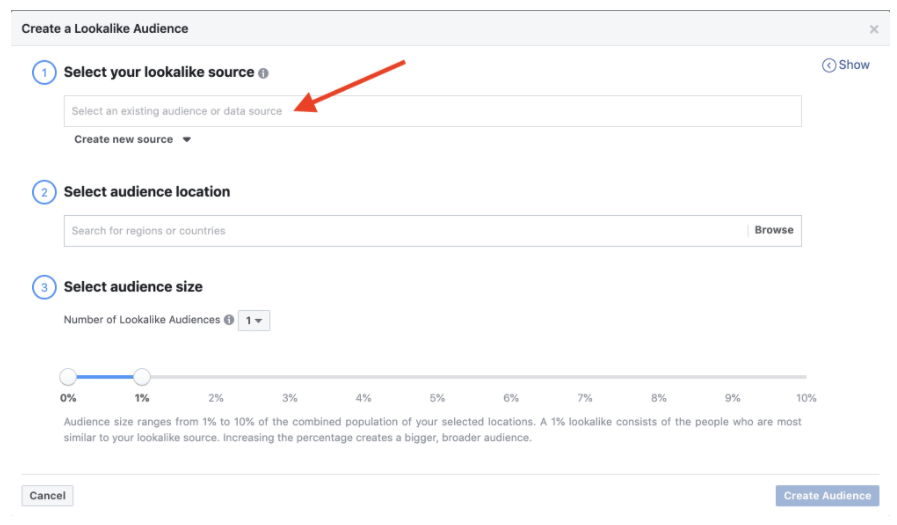The width and height of the screenshot is (897, 525).
Task: Click info icon next to Number of Lookalike Audiences
Action: [229, 320]
